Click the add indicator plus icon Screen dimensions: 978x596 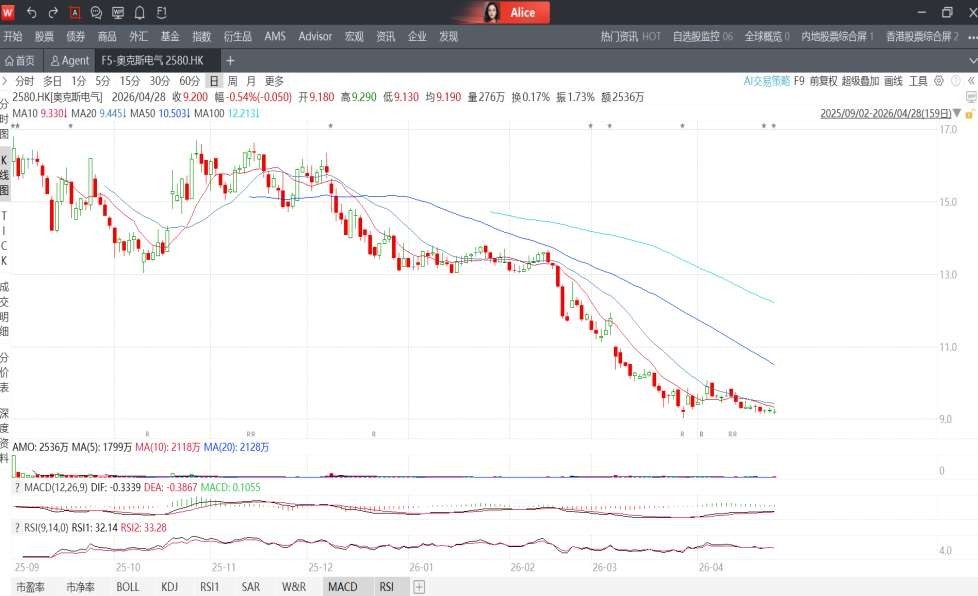tap(419, 587)
